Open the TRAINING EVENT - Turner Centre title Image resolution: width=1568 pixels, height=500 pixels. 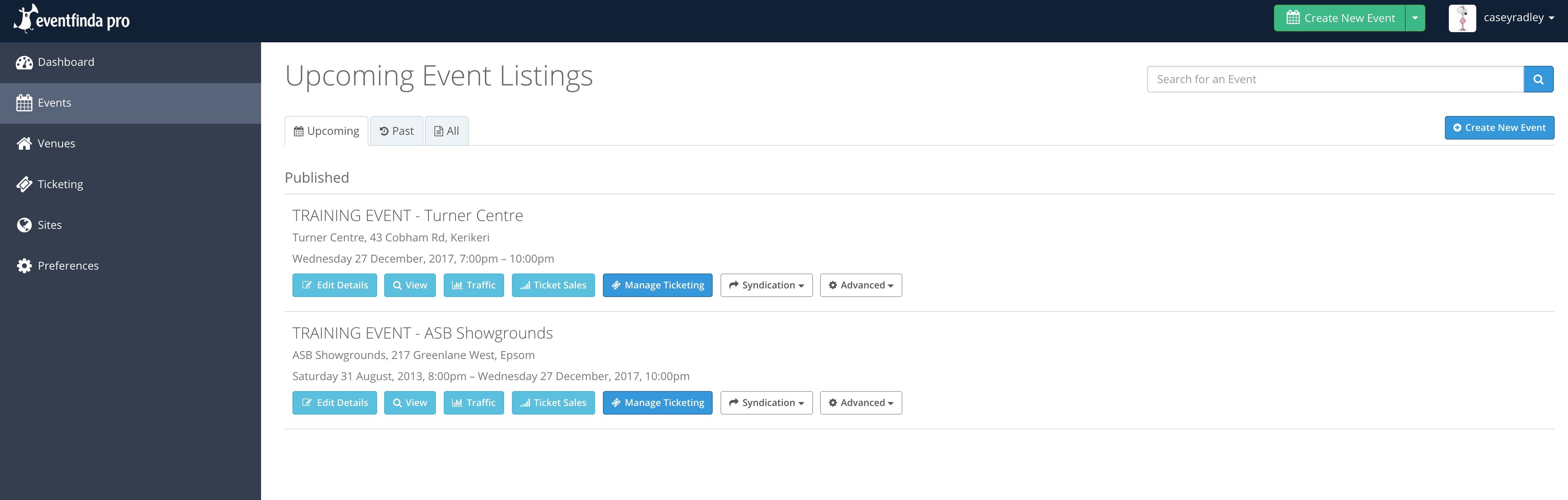[x=407, y=216]
